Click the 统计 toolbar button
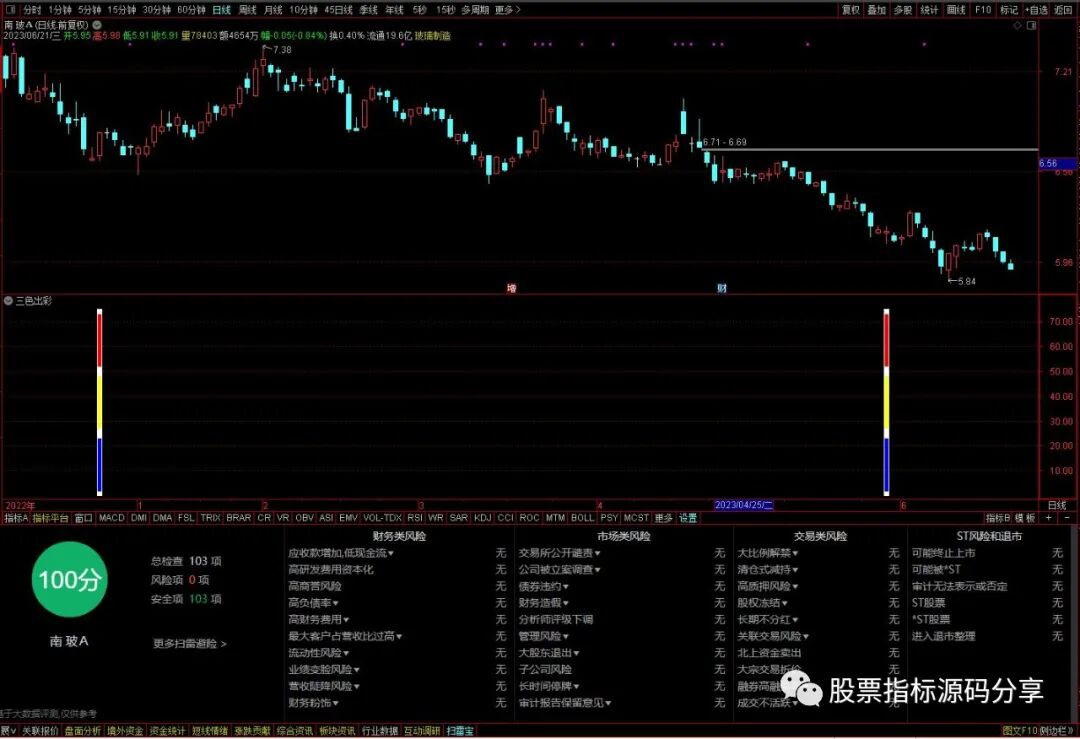This screenshot has height=739, width=1080. coord(929,10)
